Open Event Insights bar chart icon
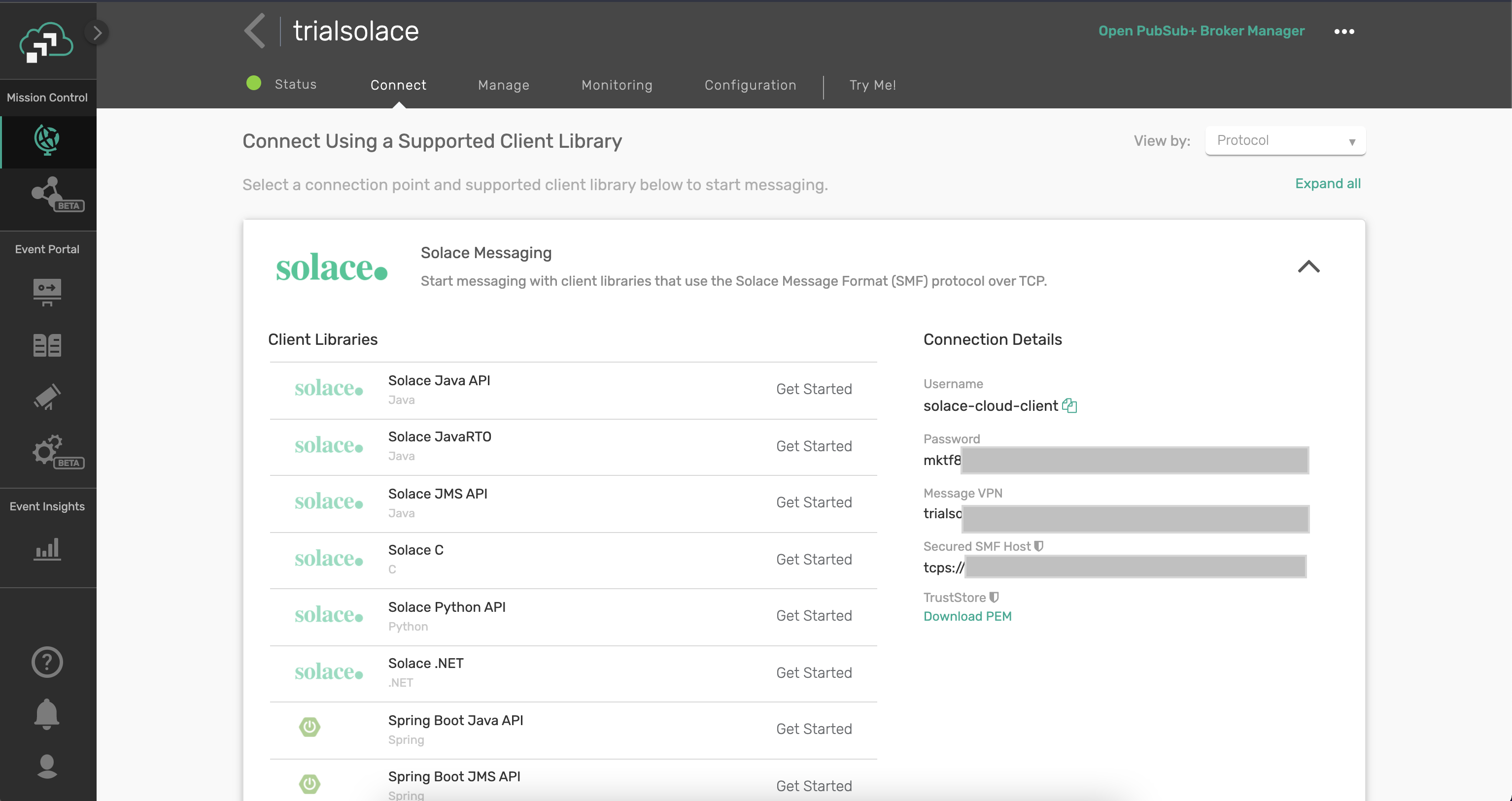The image size is (1512, 801). [47, 549]
